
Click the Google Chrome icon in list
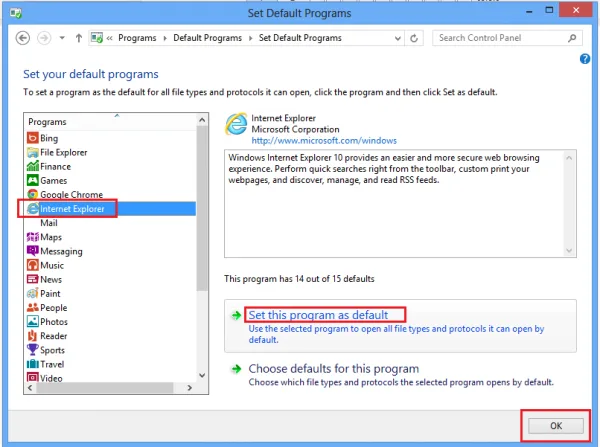pyautogui.click(x=33, y=194)
